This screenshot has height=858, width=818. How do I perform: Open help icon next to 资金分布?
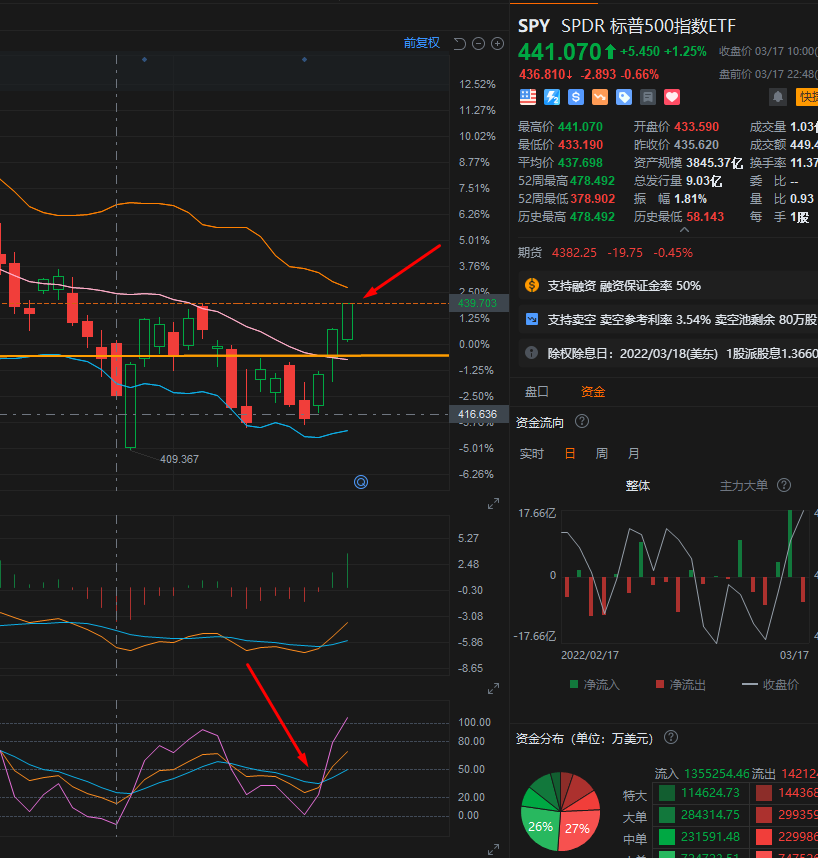coord(671,738)
